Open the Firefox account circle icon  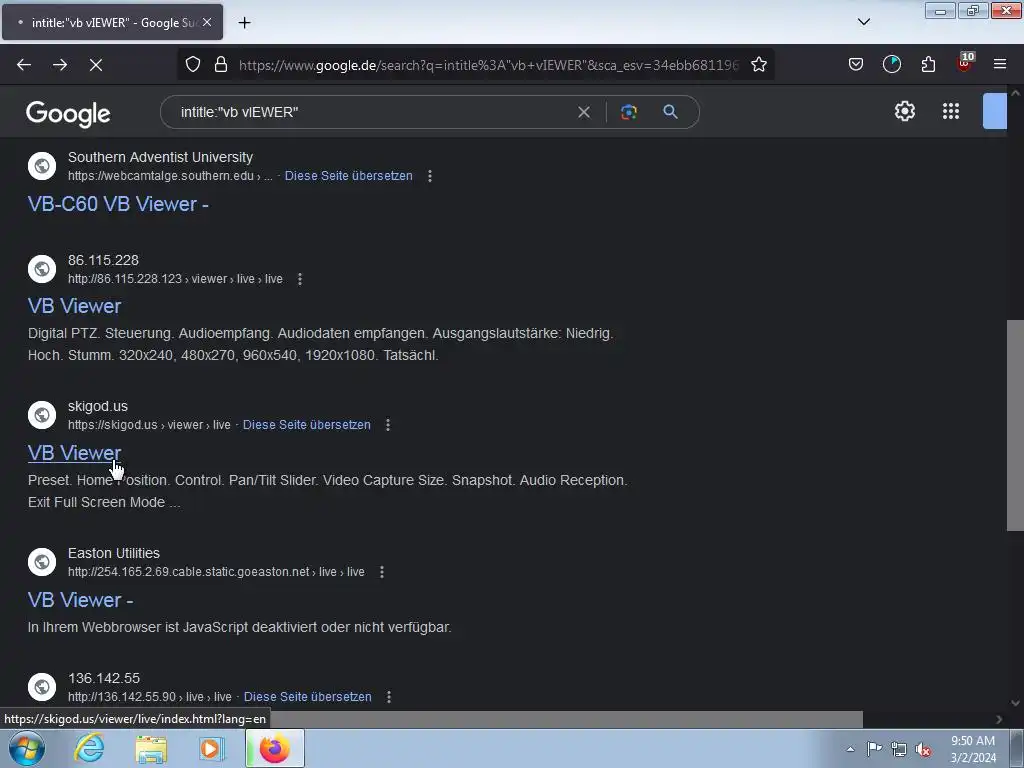tap(891, 65)
